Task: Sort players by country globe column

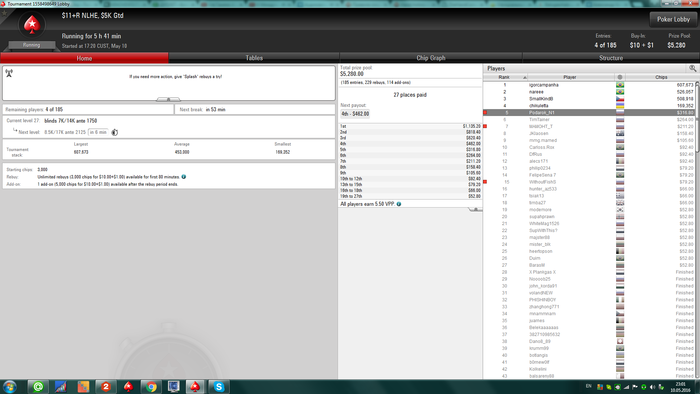Action: [x=620, y=77]
